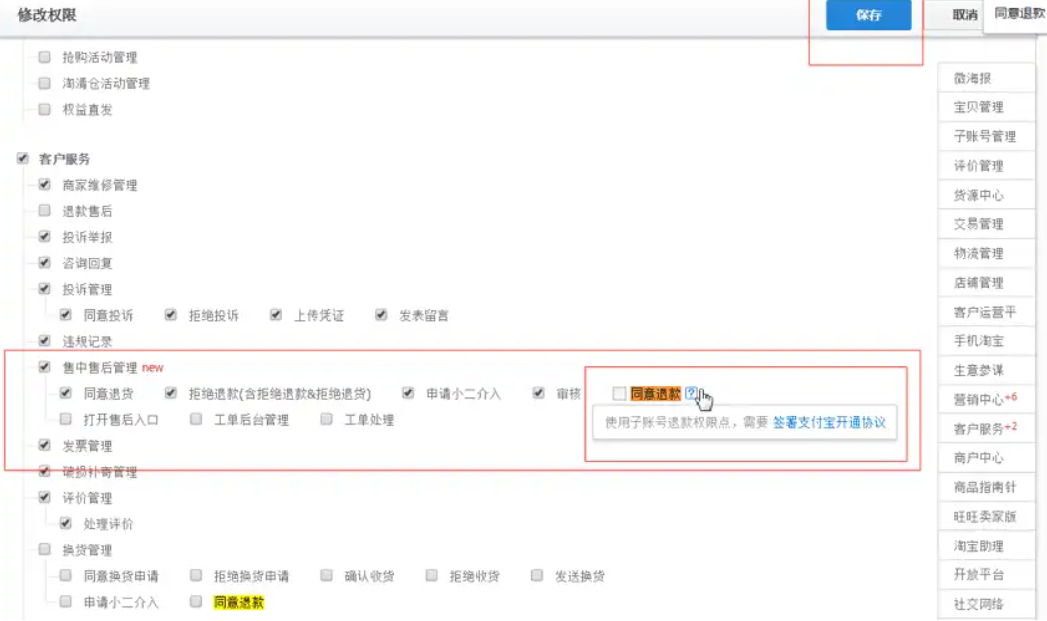Viewport: 1047px width, 621px height.
Task: Check the 权益直发 checkbox
Action: (x=44, y=109)
